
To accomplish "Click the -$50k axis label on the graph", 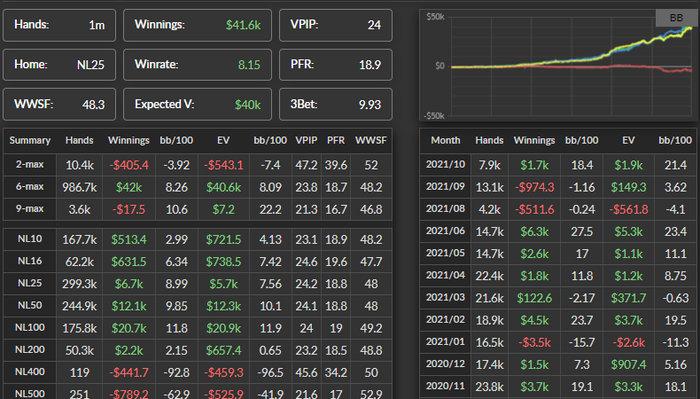I will 434,116.
